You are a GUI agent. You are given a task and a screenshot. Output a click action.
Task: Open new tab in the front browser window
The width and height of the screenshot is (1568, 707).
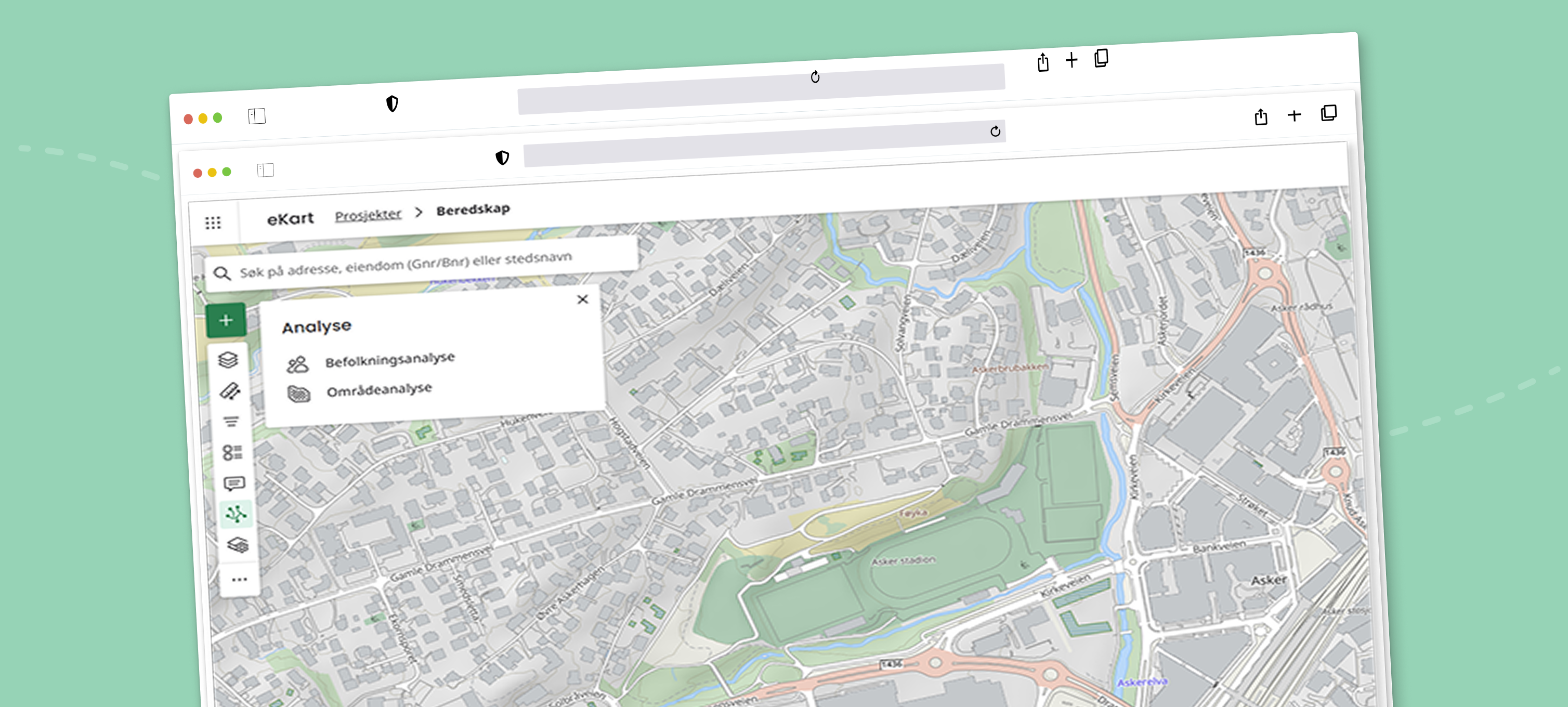(x=1294, y=115)
